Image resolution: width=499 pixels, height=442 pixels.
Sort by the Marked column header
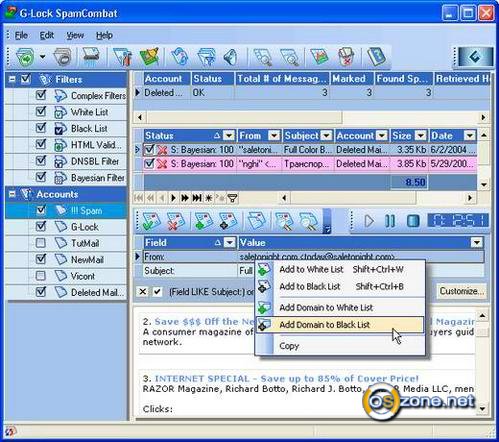[352, 79]
